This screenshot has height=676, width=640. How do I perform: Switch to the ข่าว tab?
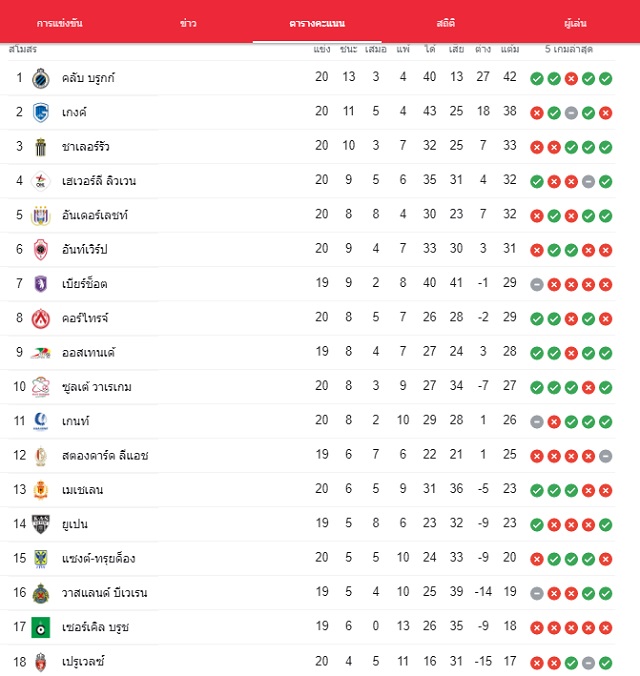pos(188,23)
